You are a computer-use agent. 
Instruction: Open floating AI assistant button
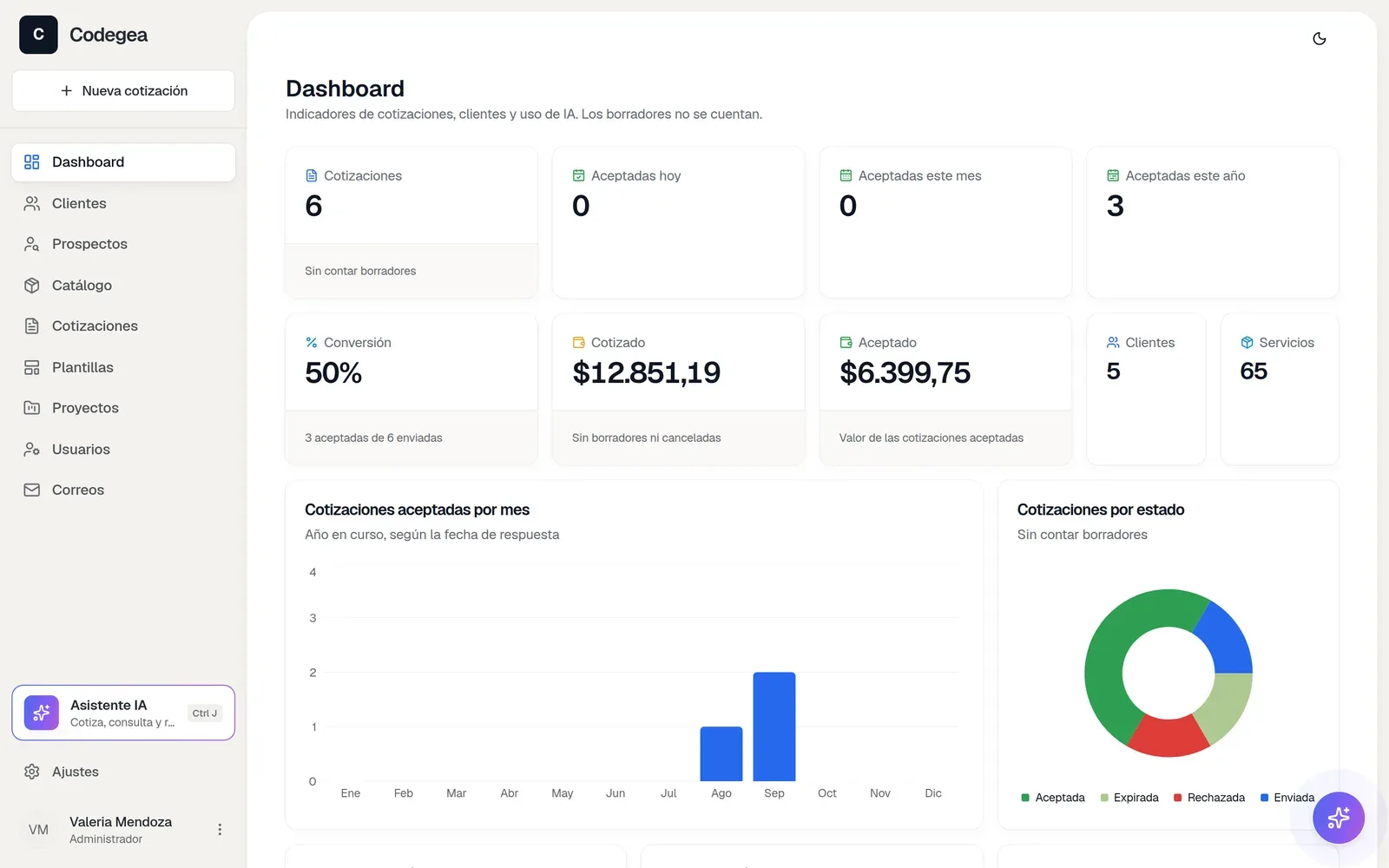pos(1338,818)
